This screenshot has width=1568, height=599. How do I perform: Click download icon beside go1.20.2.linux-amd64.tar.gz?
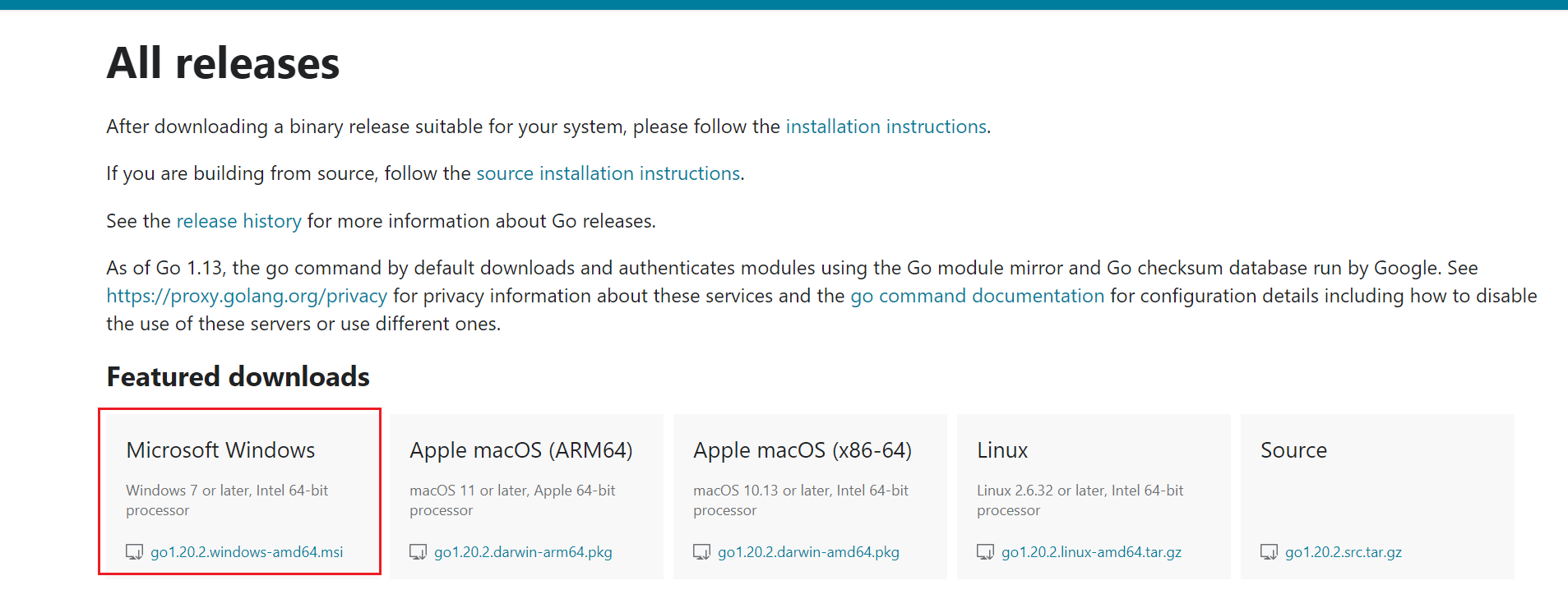[985, 552]
